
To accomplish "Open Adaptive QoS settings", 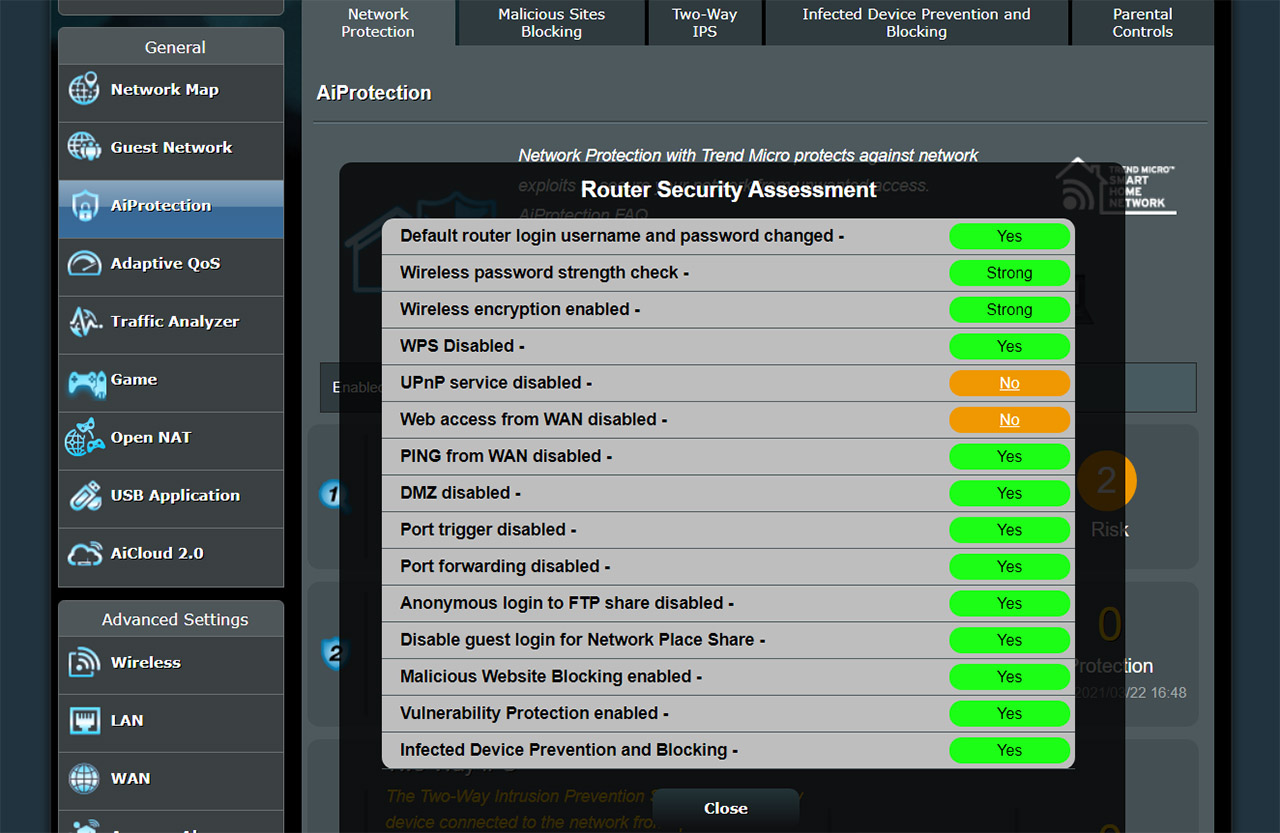I will [171, 267].
